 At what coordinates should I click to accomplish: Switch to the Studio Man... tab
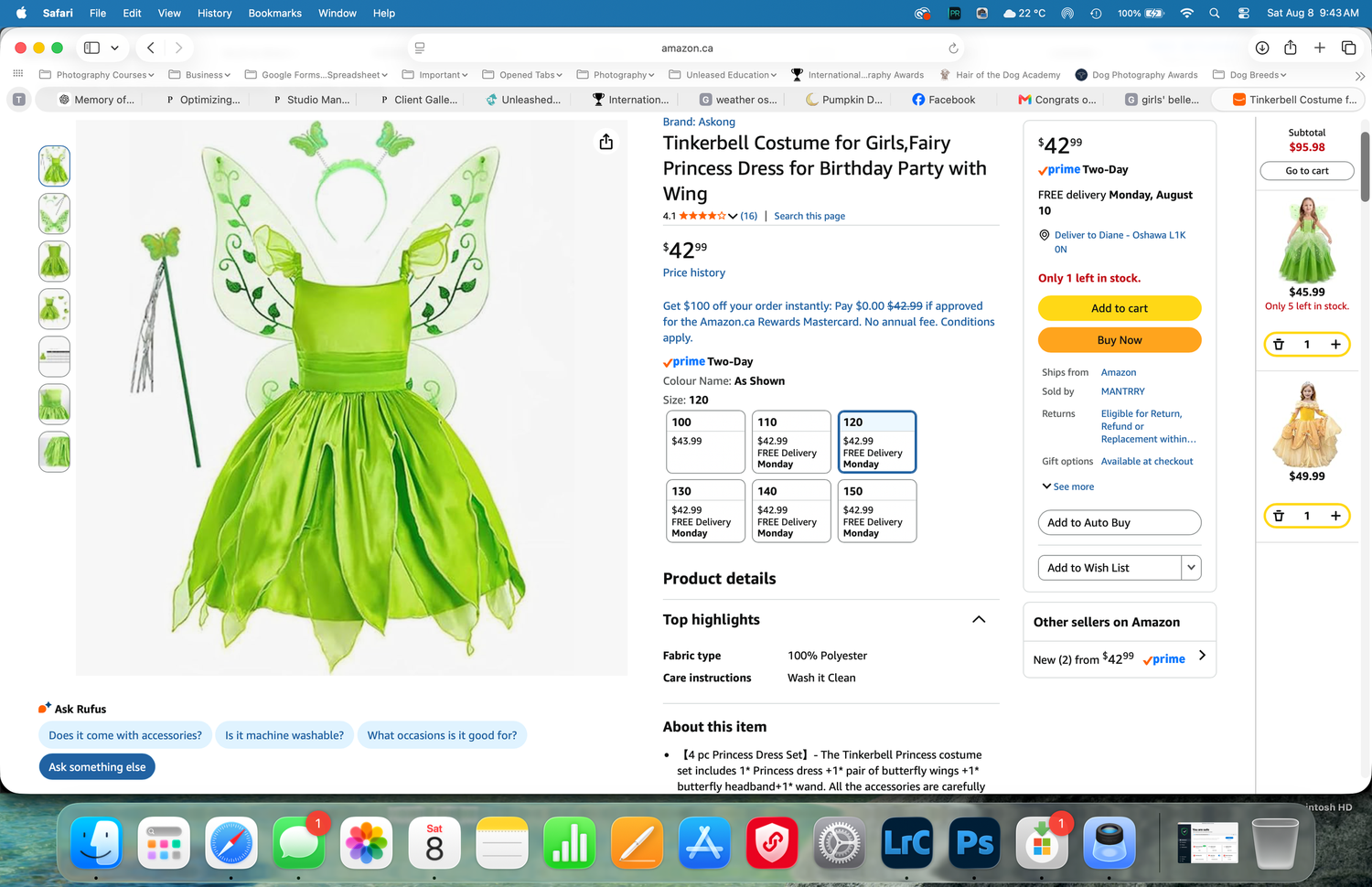point(311,100)
